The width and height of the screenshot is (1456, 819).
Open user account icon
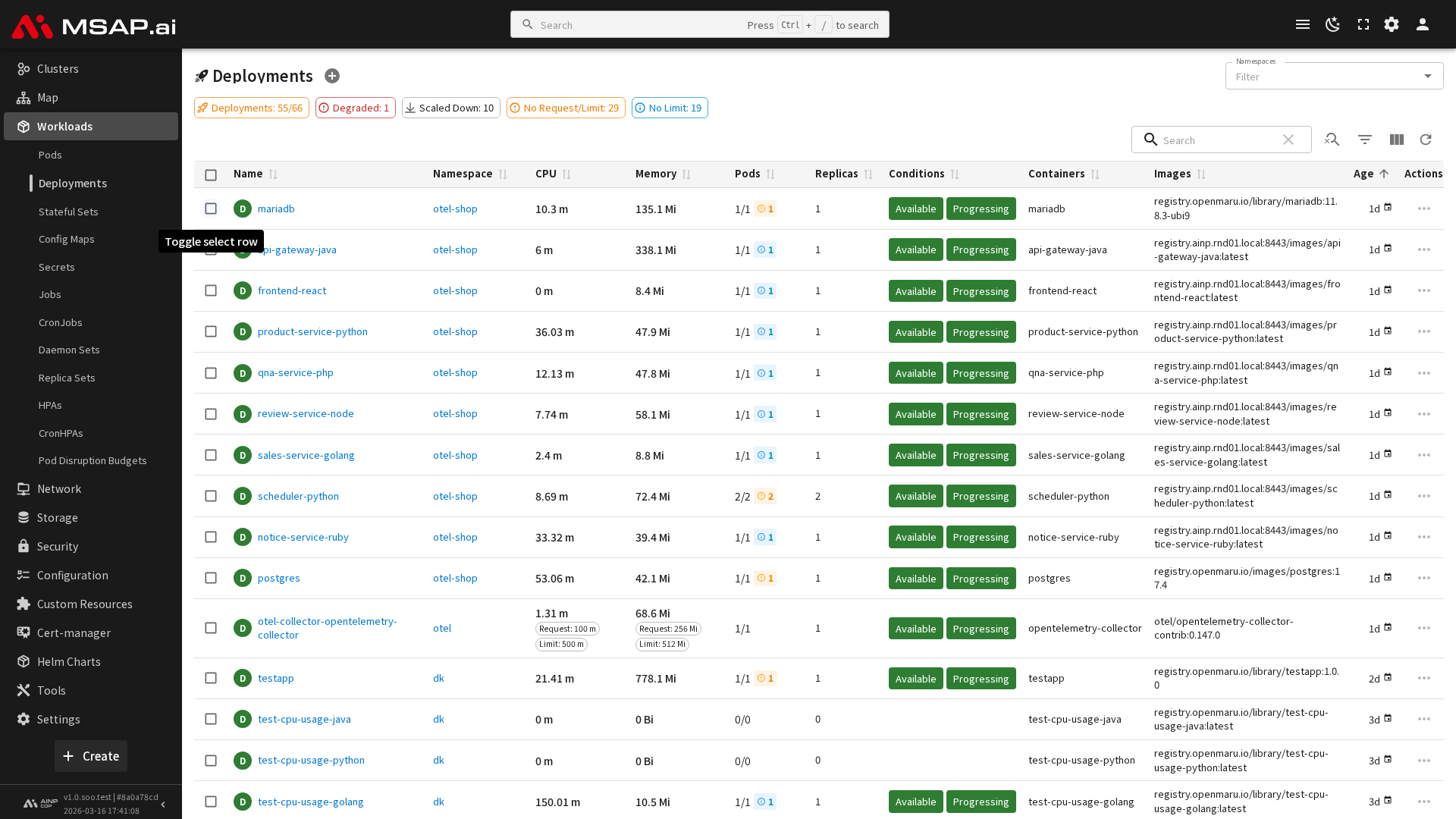point(1422,24)
